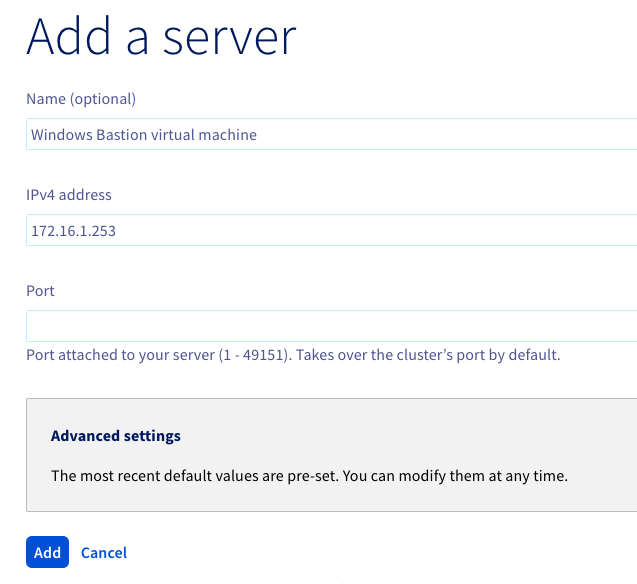
Task: Click the Advanced settings default values description
Action: (309, 476)
